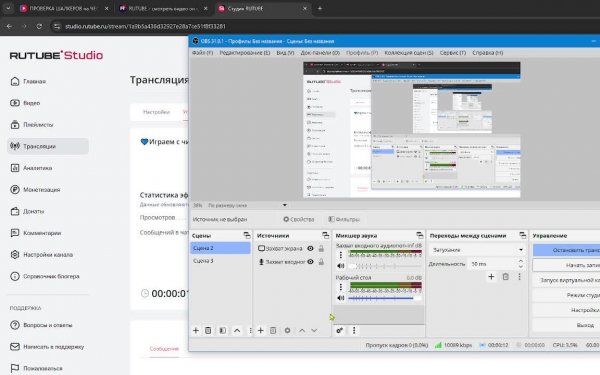This screenshot has width=600, height=375.
Task: Increase the transition Длительность value
Action: [521, 261]
